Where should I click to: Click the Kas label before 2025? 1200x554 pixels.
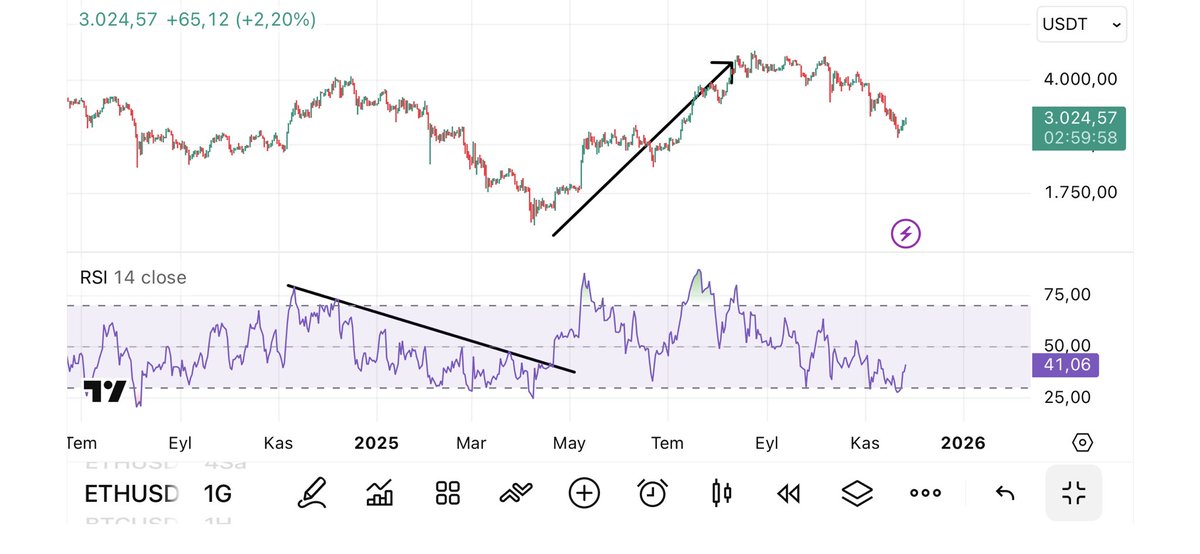click(x=278, y=443)
